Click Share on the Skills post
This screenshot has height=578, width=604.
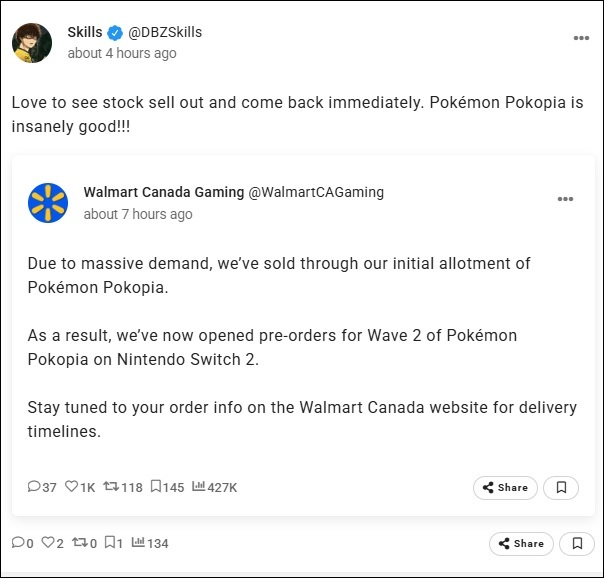click(x=521, y=544)
